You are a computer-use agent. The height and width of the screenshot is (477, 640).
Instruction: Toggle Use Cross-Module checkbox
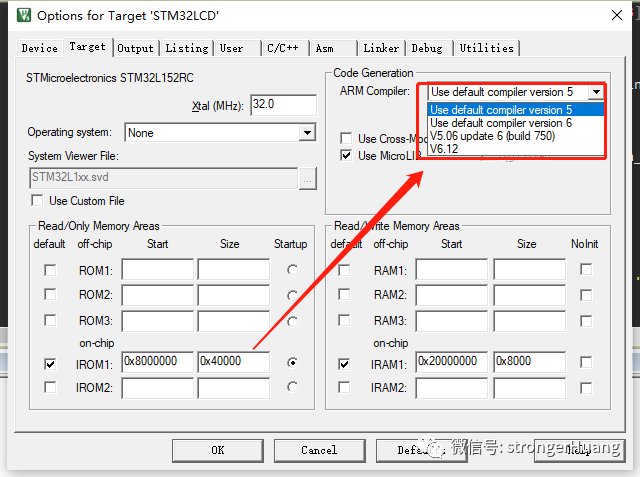[346, 138]
